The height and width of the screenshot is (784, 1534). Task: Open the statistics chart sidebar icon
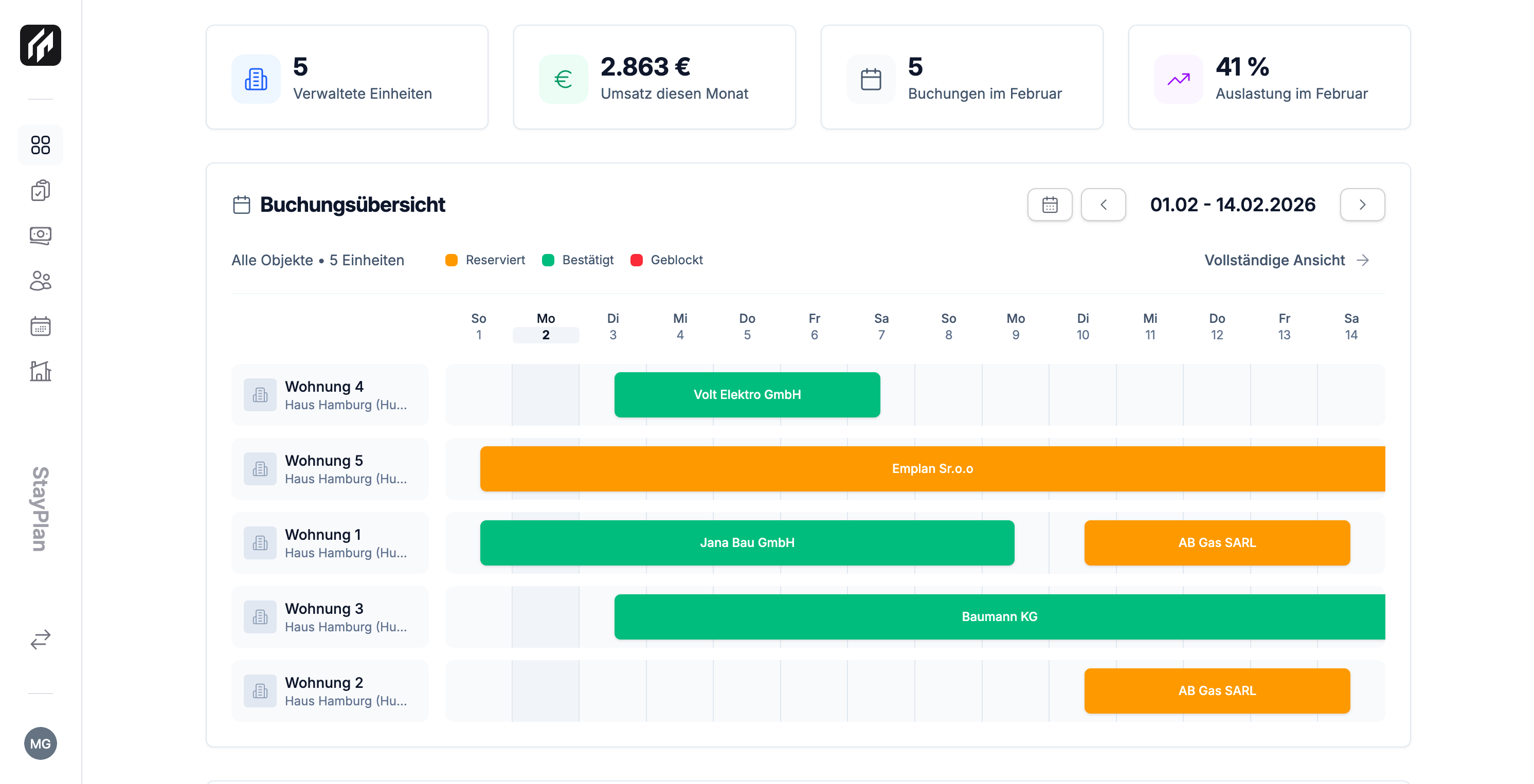click(x=41, y=372)
